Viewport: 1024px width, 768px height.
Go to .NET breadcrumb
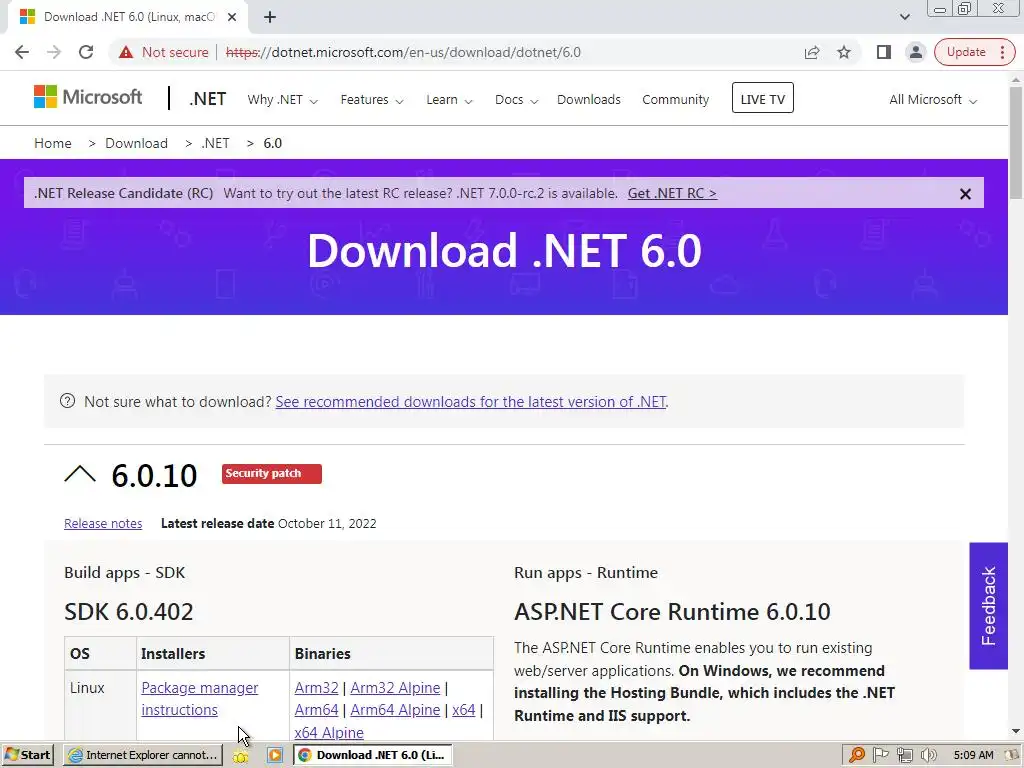216,143
